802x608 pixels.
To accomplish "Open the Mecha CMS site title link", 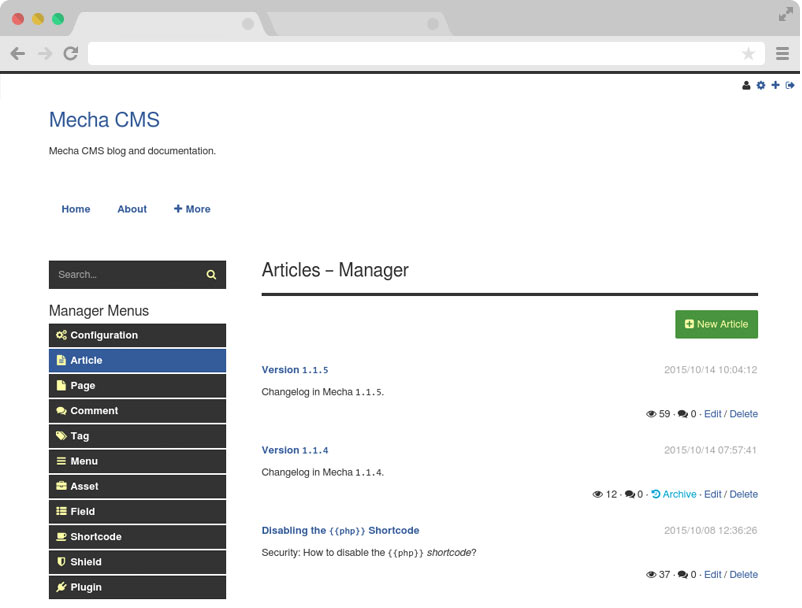I will (104, 120).
